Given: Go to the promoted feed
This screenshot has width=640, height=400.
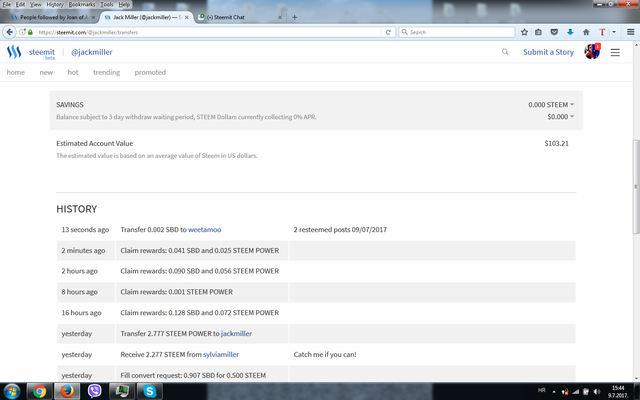Looking at the screenshot, I should pyautogui.click(x=150, y=72).
